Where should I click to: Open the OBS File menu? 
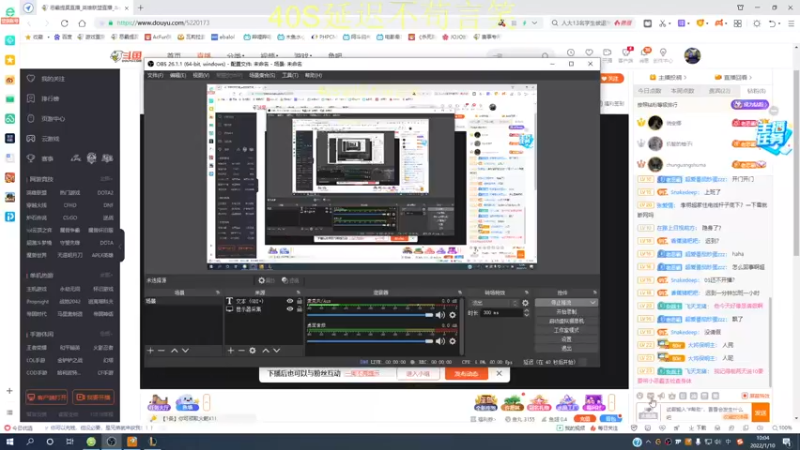tap(155, 76)
